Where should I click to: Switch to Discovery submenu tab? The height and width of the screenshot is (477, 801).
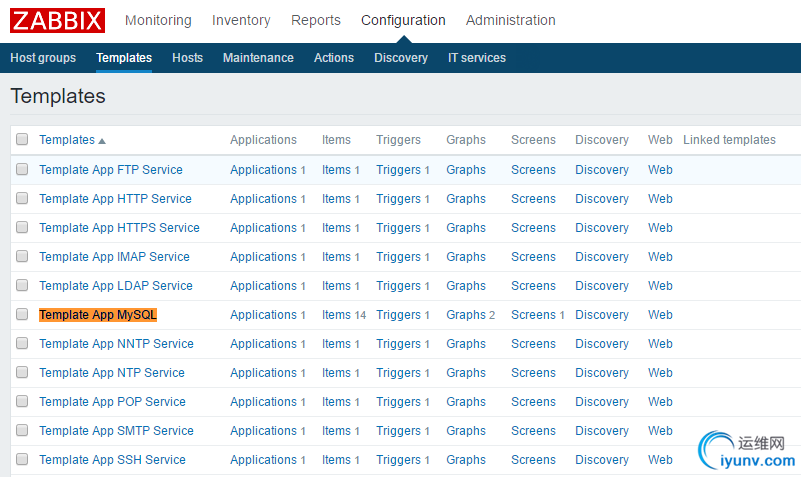pos(401,58)
